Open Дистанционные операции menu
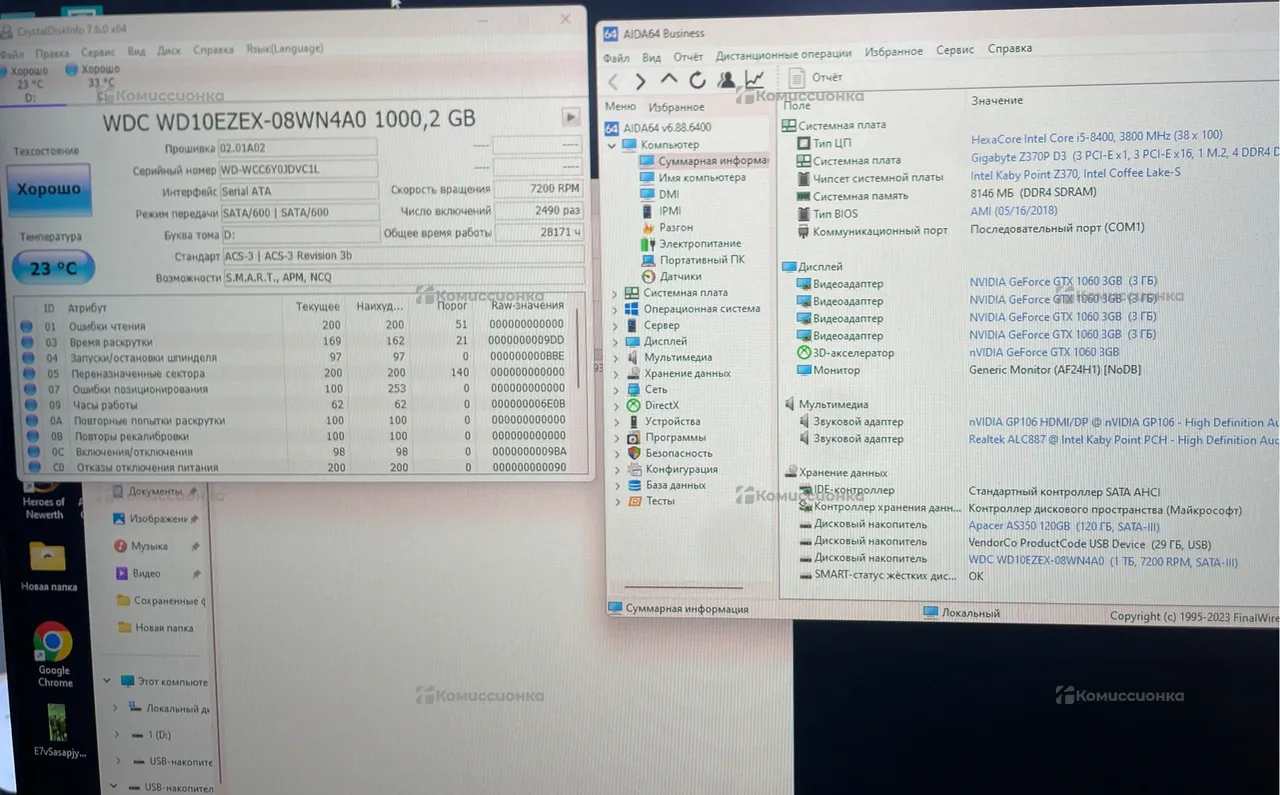Image resolution: width=1280 pixels, height=795 pixels. coord(783,54)
